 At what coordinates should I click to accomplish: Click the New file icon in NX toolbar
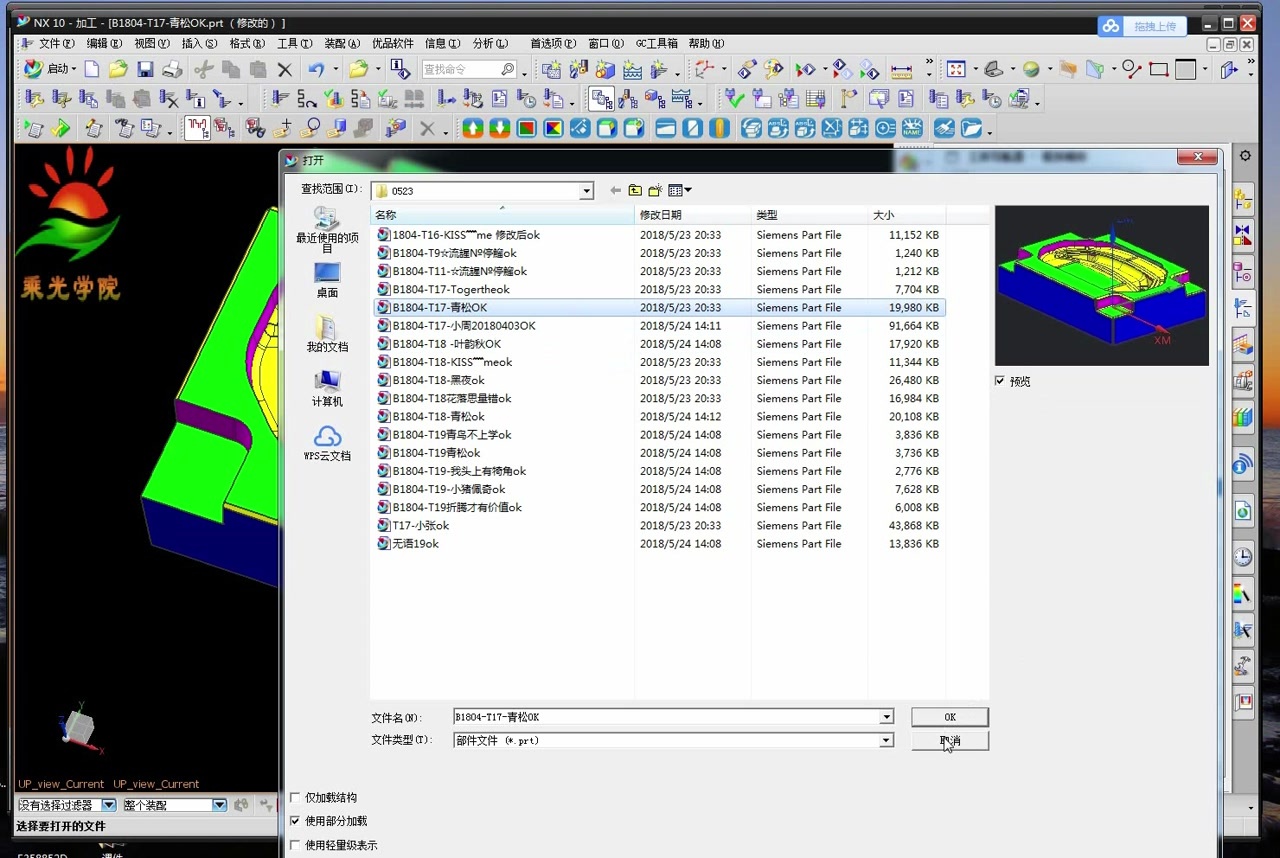point(92,69)
